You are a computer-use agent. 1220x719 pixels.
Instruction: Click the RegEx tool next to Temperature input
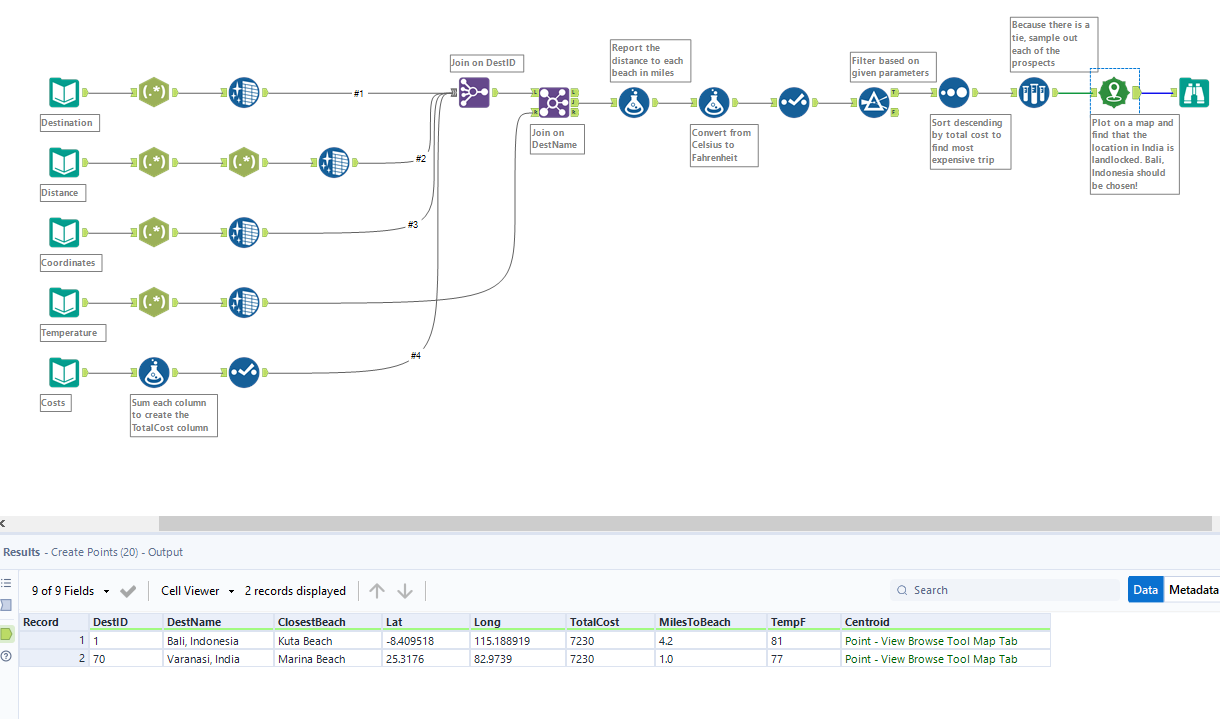click(x=153, y=303)
